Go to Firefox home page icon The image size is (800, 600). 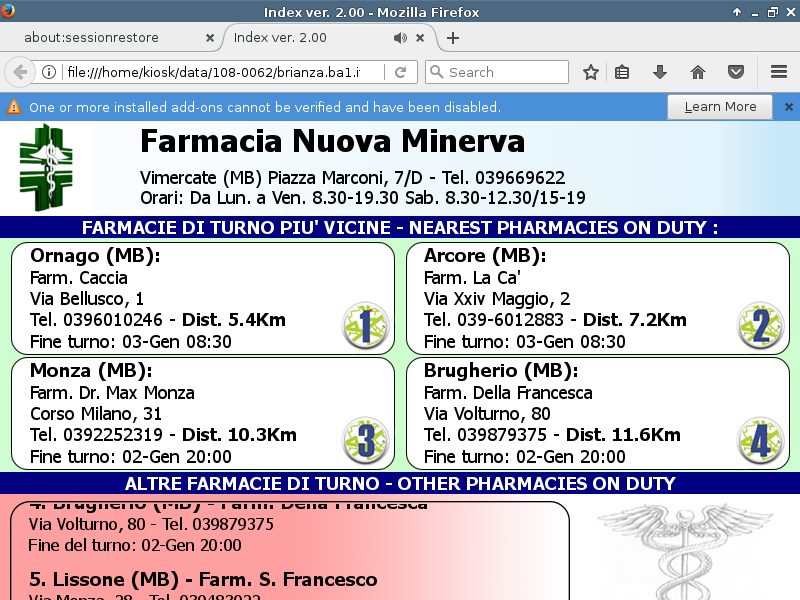point(698,72)
